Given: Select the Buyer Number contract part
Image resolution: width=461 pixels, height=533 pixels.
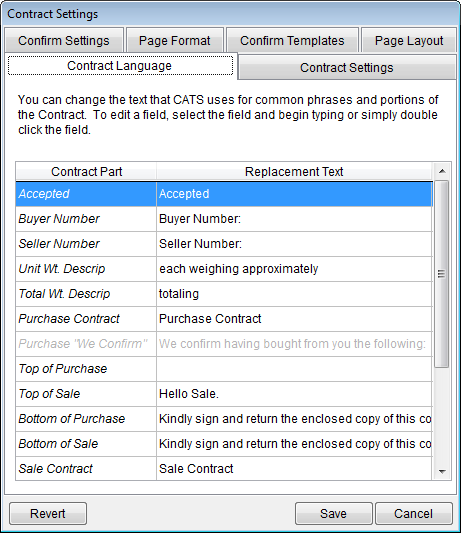Looking at the screenshot, I should (86, 219).
